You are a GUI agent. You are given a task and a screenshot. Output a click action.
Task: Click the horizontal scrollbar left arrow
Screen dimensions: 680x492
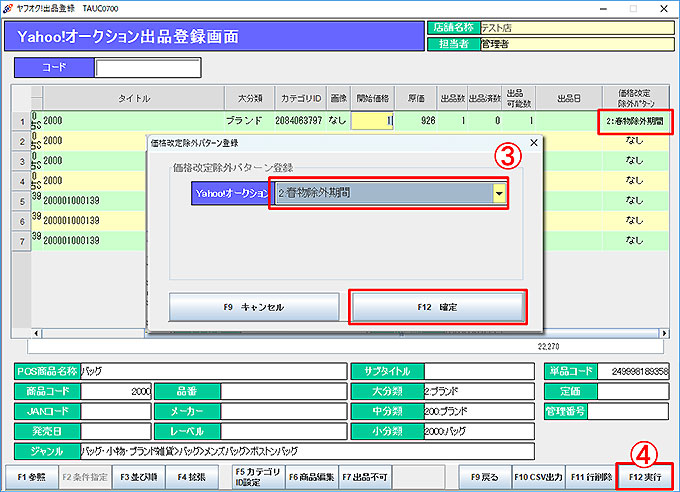point(37,333)
